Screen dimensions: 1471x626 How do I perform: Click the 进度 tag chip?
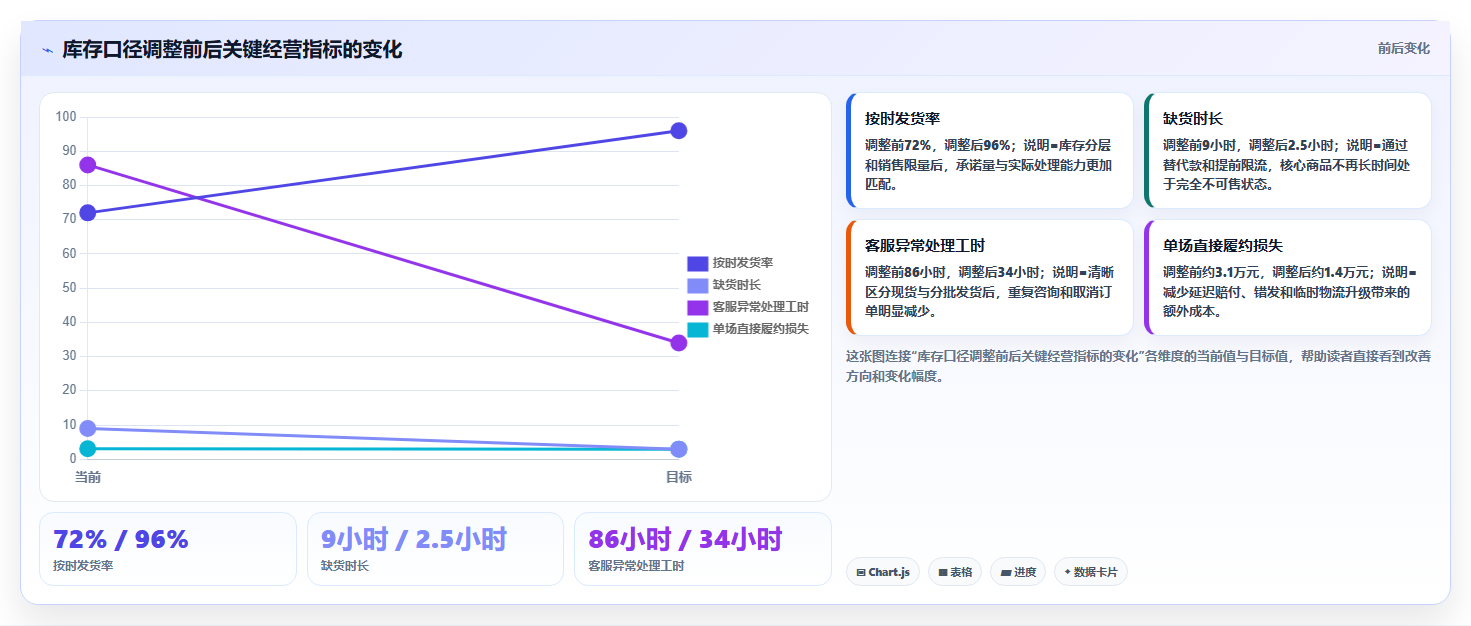click(1018, 572)
